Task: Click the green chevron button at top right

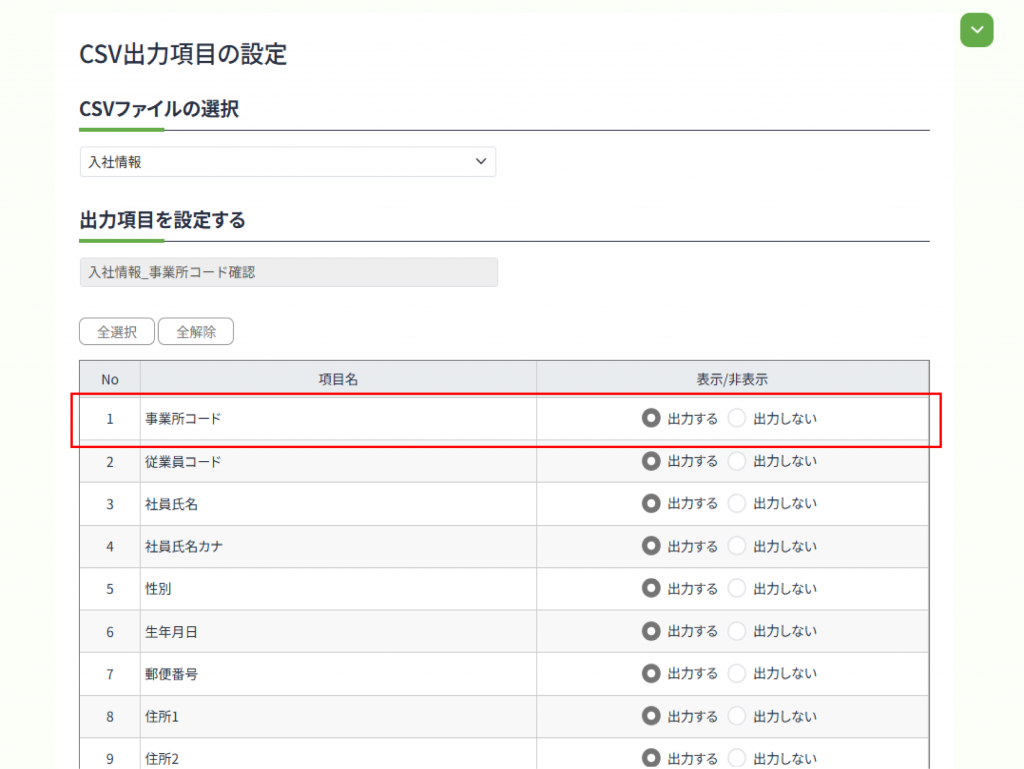Action: click(976, 30)
